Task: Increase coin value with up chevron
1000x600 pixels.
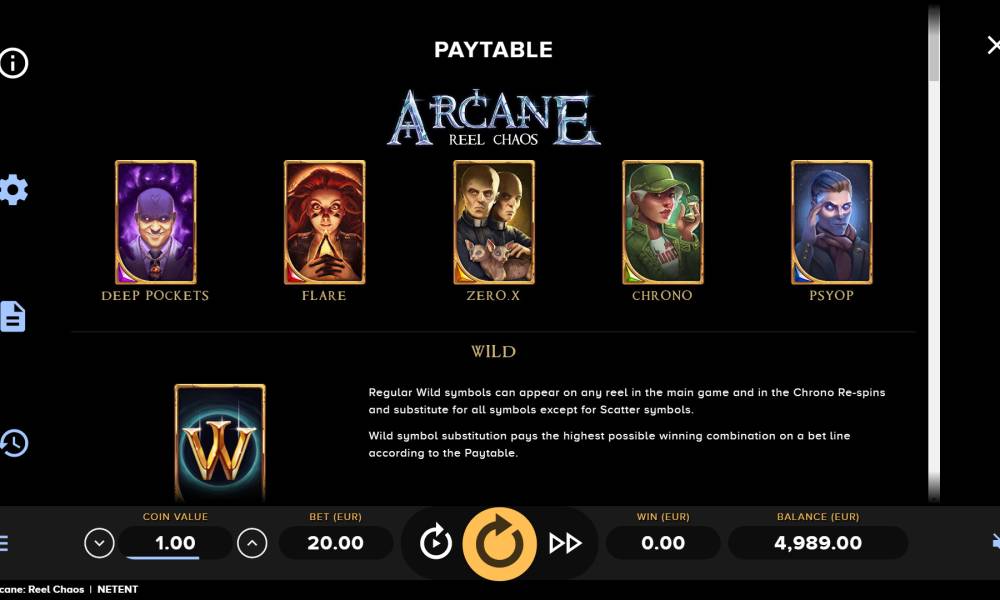Action: pyautogui.click(x=252, y=543)
